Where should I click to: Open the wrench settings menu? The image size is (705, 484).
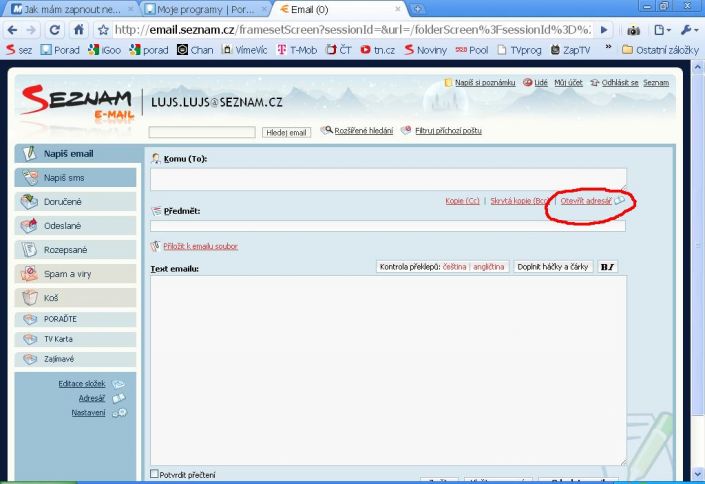689,30
